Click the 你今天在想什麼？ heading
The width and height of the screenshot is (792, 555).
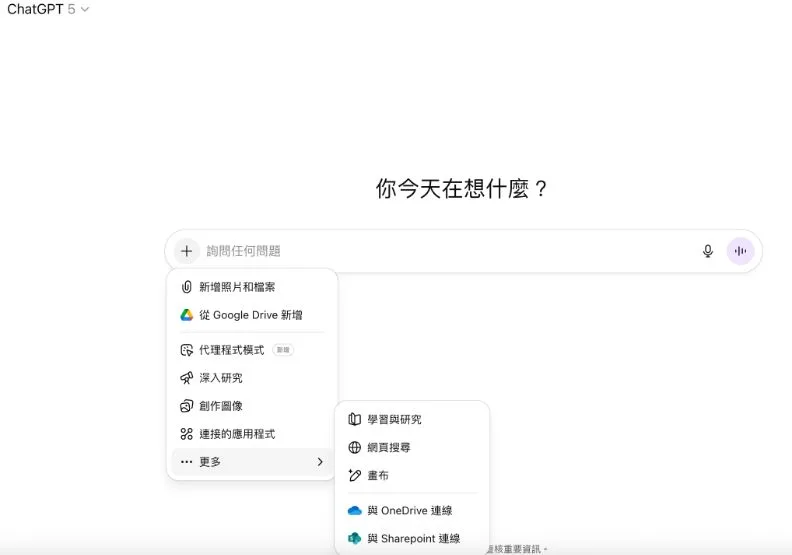[462, 189]
